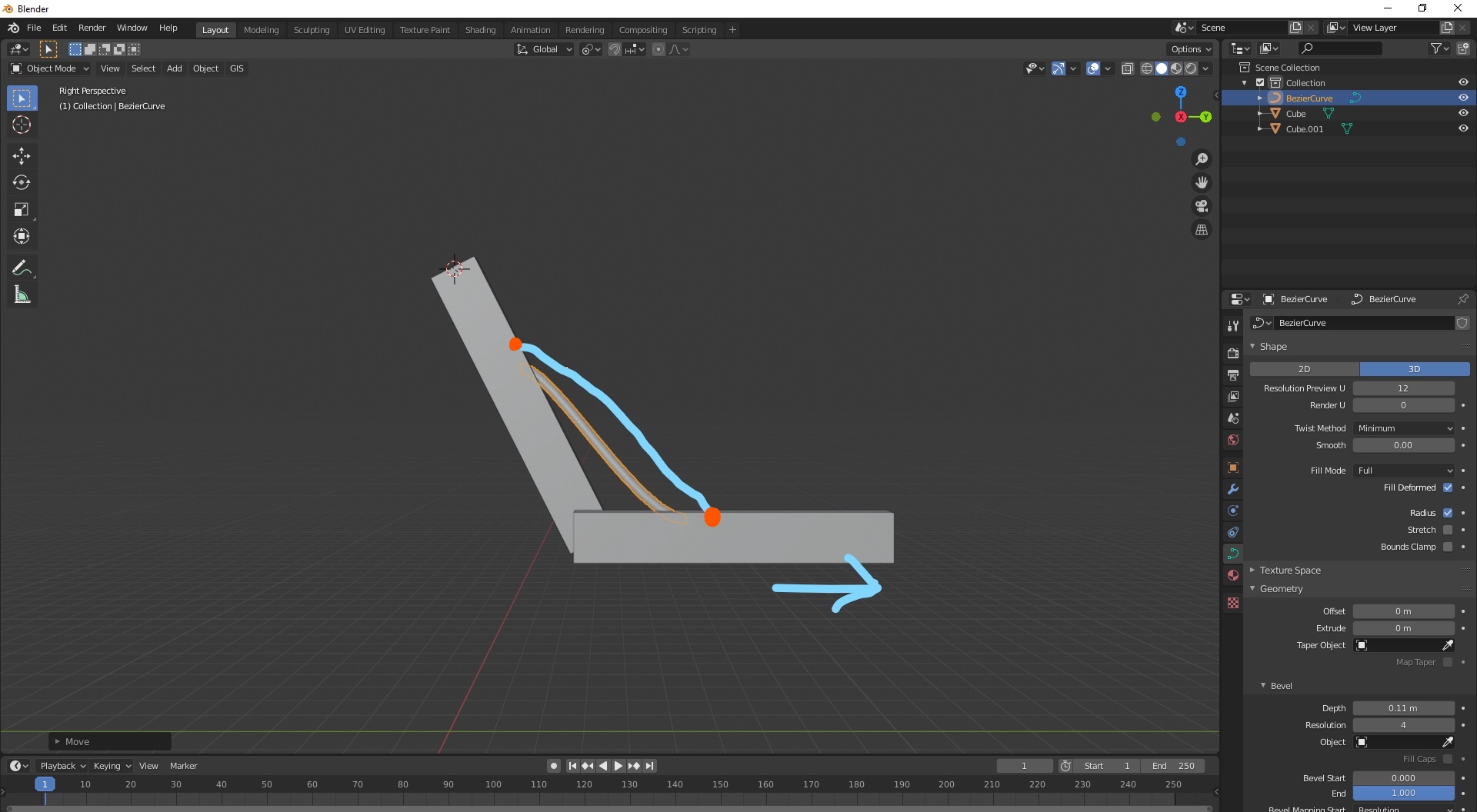This screenshot has width=1477, height=812.
Task: Click the Options button in the header
Action: (x=1188, y=48)
